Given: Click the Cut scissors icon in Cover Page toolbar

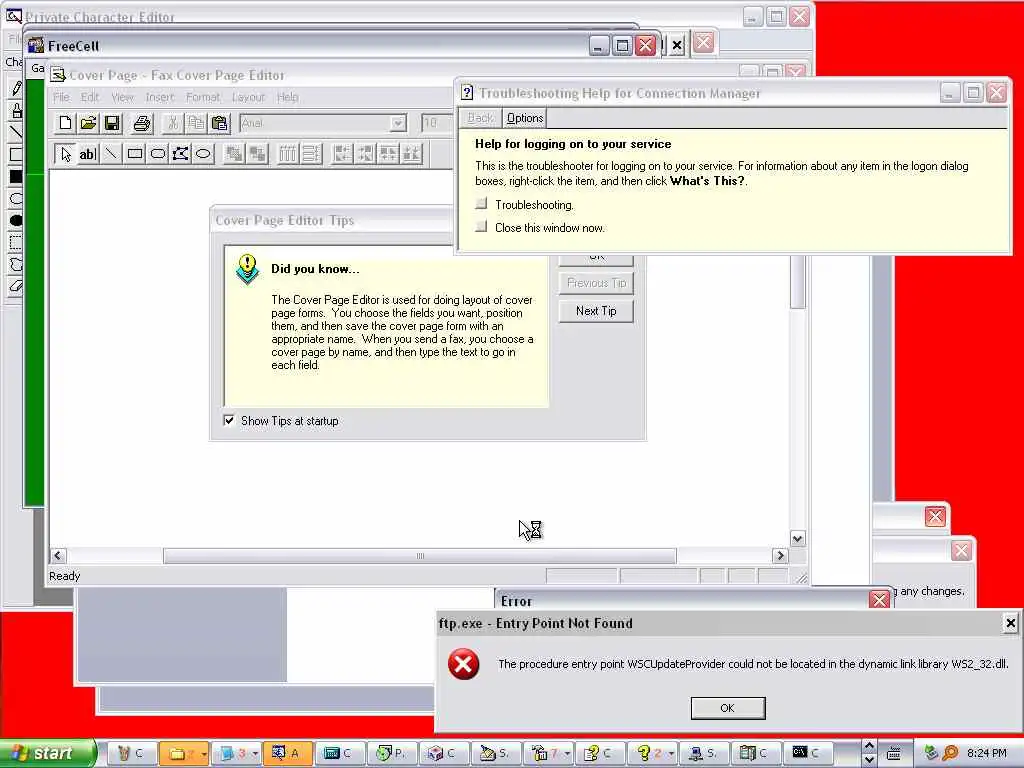Looking at the screenshot, I should [172, 123].
